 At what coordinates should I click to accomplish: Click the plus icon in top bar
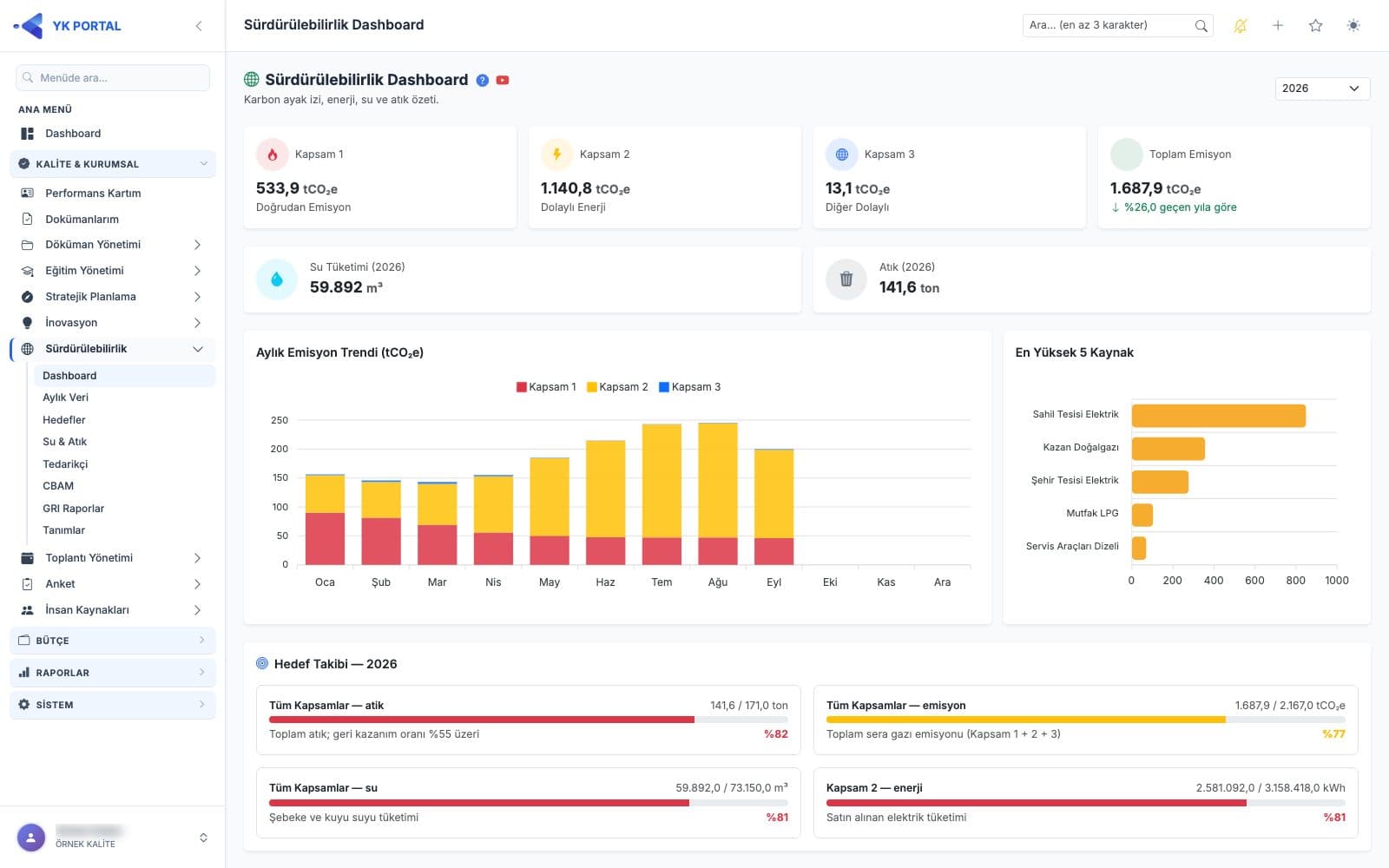click(x=1278, y=26)
